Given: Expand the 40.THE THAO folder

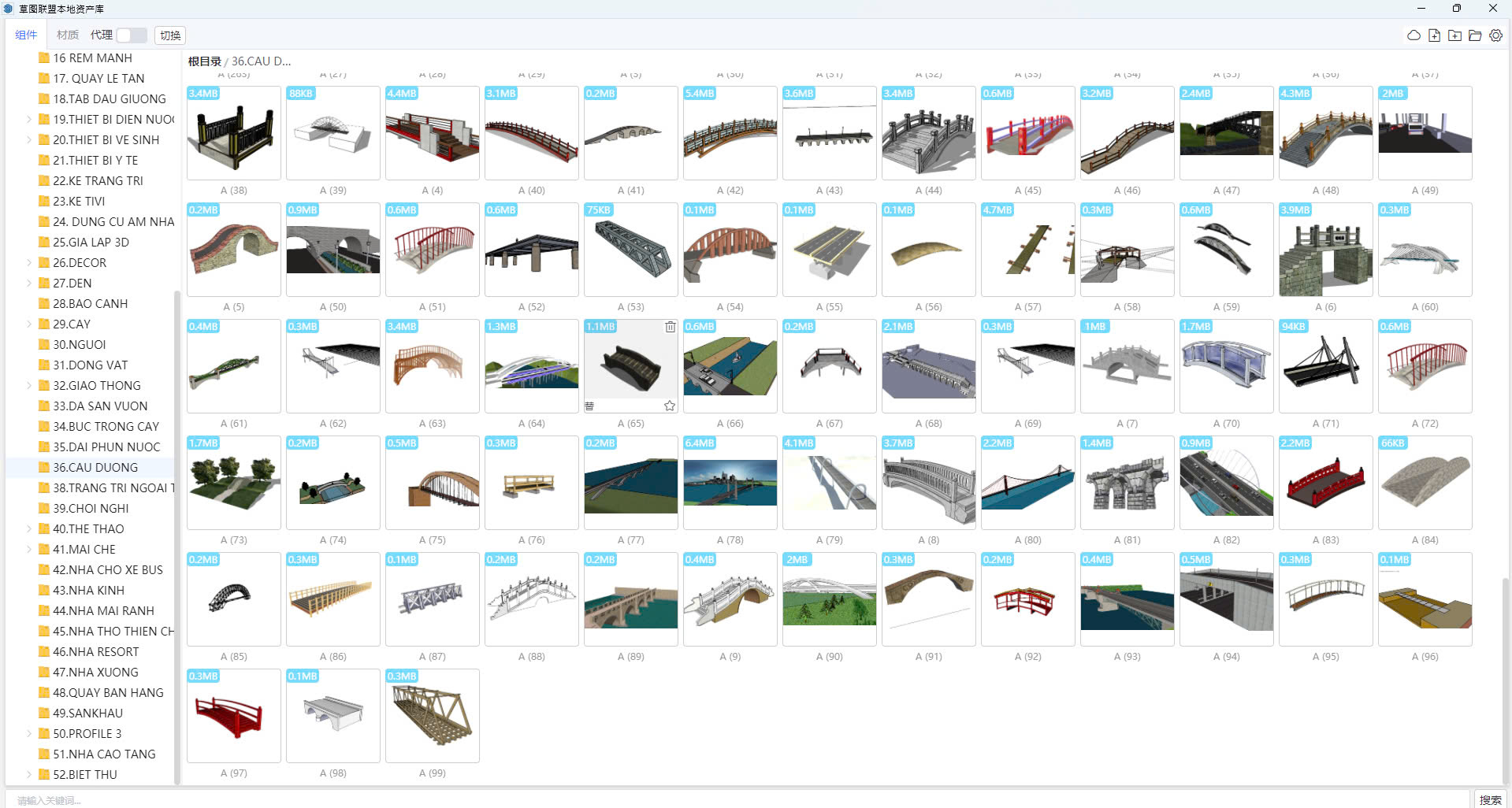Looking at the screenshot, I should click(x=29, y=529).
